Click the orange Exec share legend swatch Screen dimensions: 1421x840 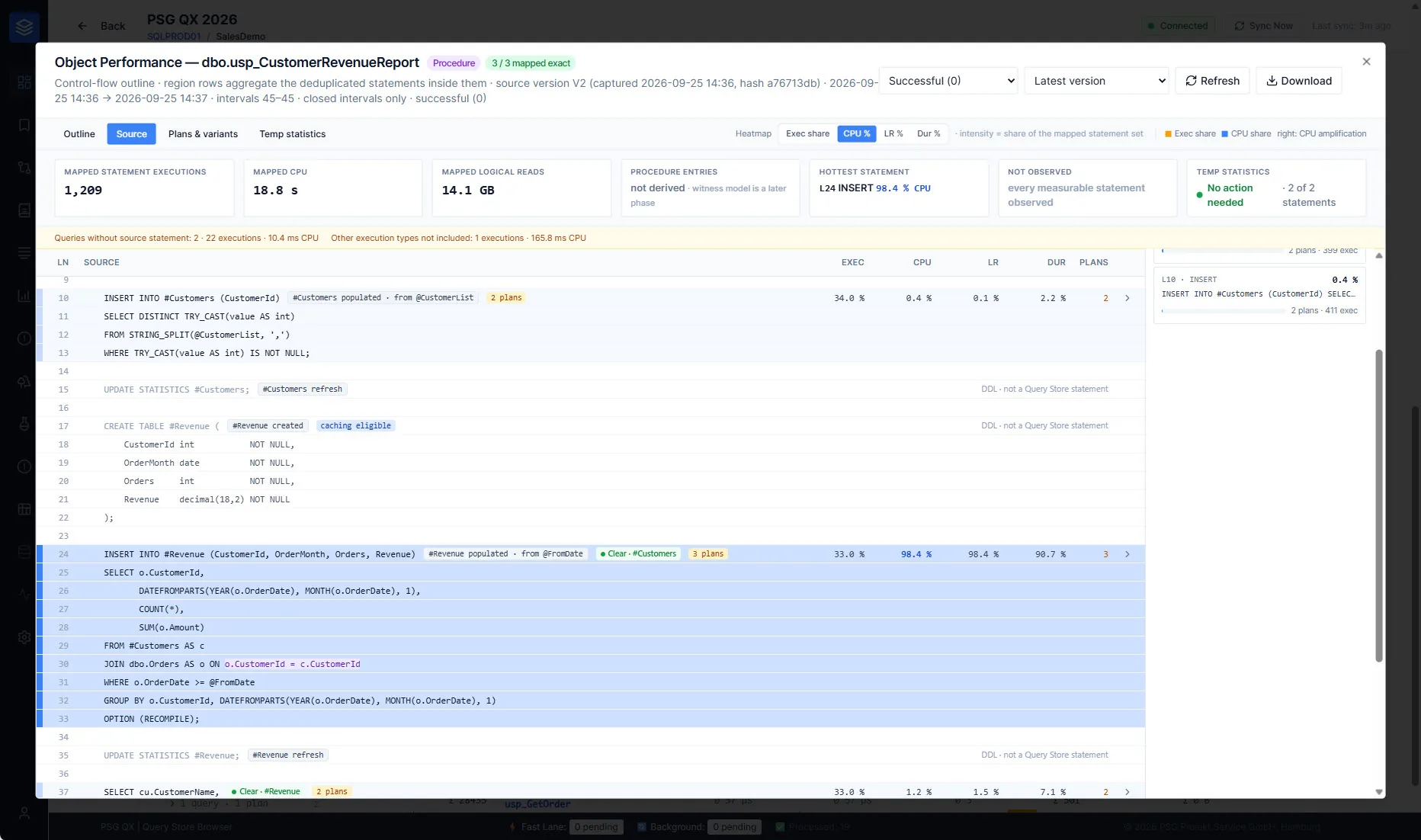click(x=1168, y=134)
